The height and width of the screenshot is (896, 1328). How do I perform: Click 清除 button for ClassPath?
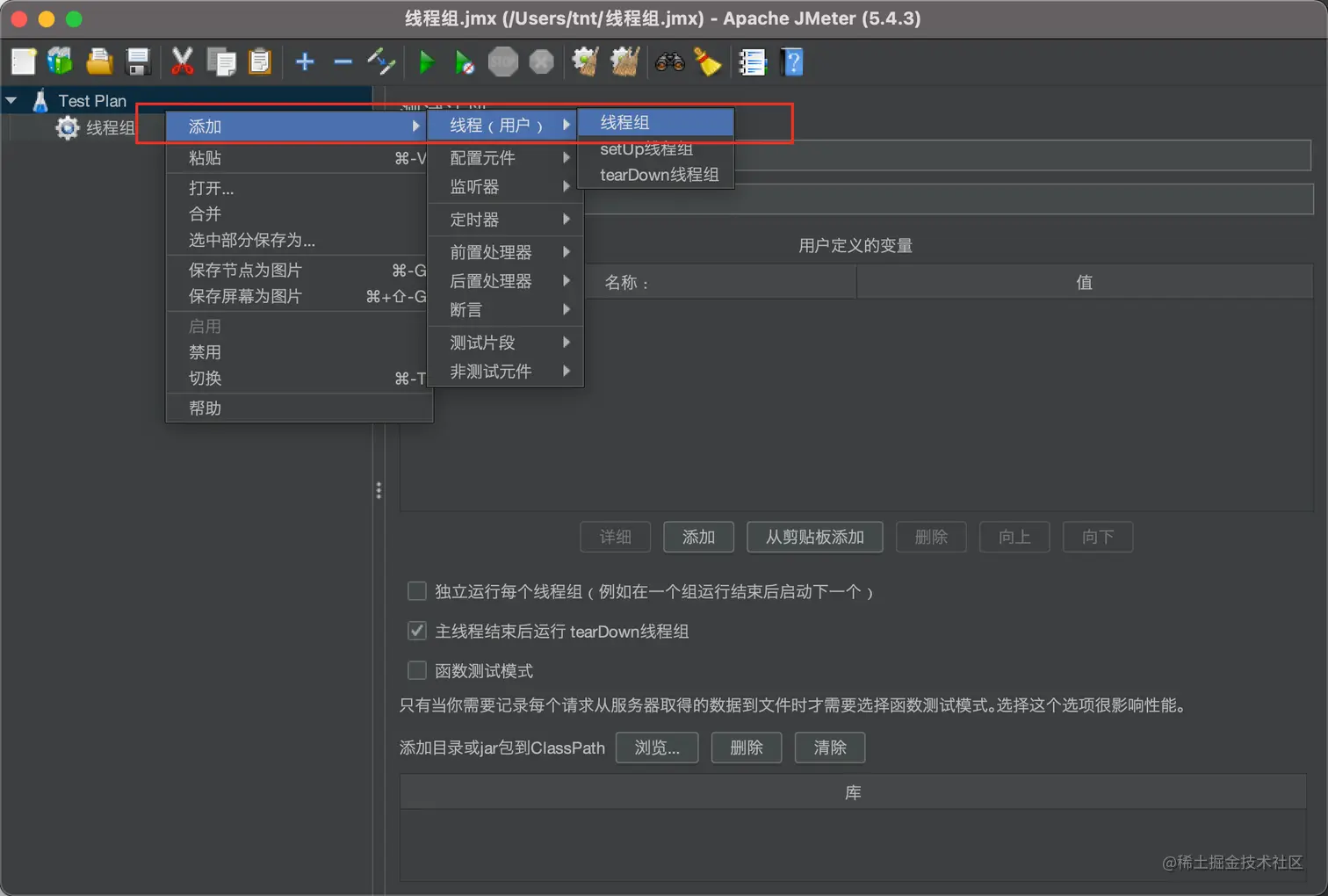point(830,748)
